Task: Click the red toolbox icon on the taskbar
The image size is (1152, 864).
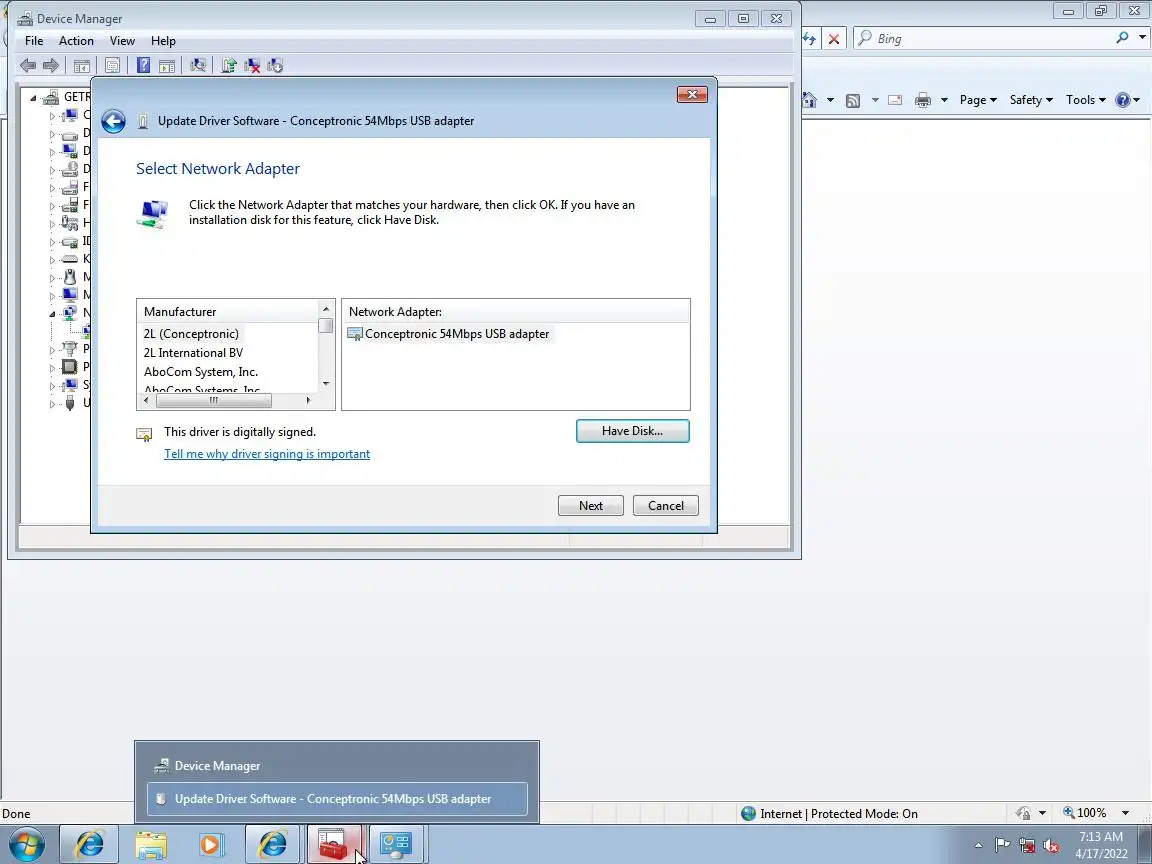Action: click(333, 845)
